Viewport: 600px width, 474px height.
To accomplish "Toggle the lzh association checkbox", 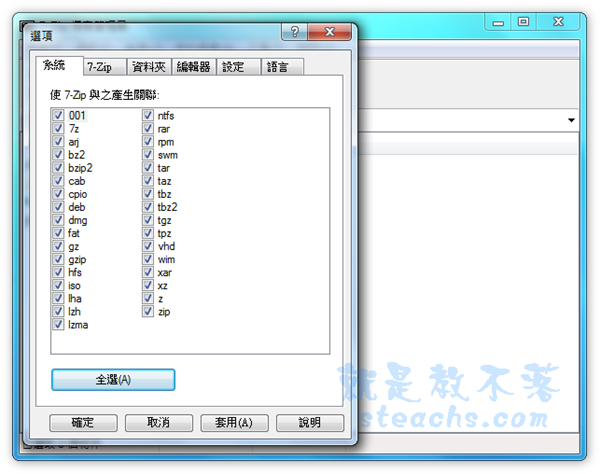I will point(58,311).
